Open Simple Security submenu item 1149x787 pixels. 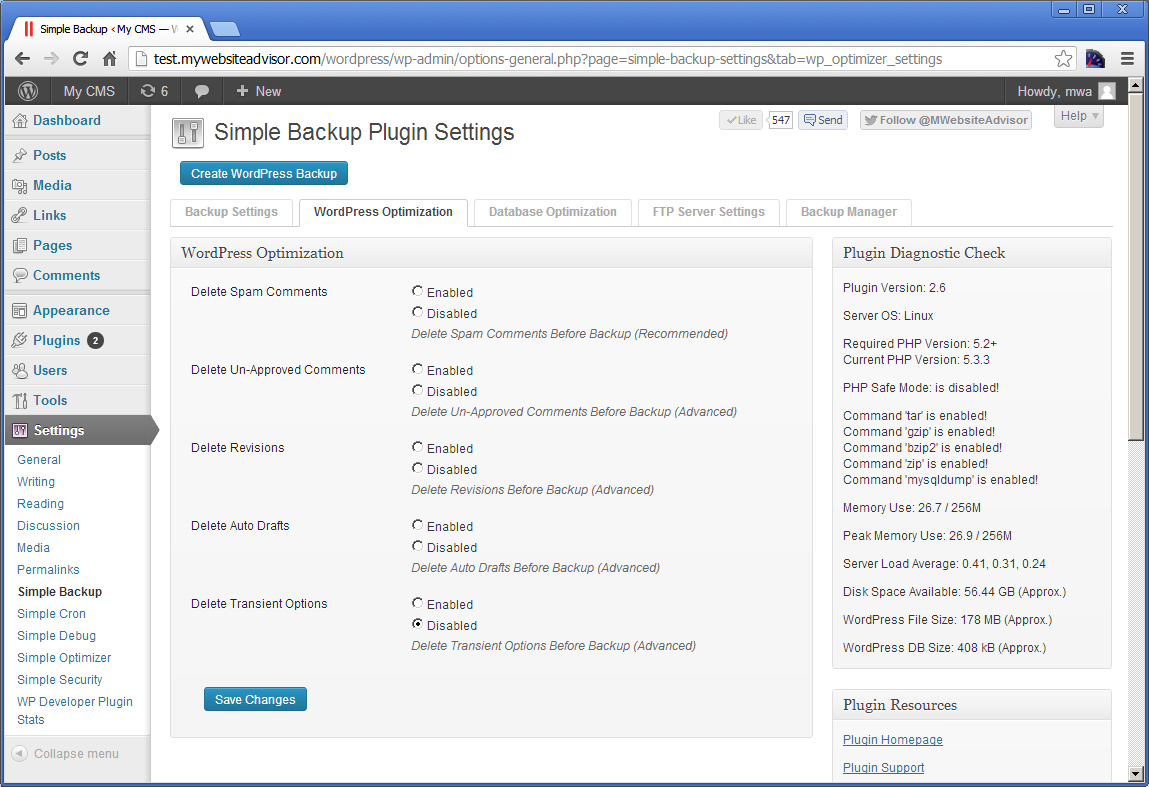(x=59, y=680)
